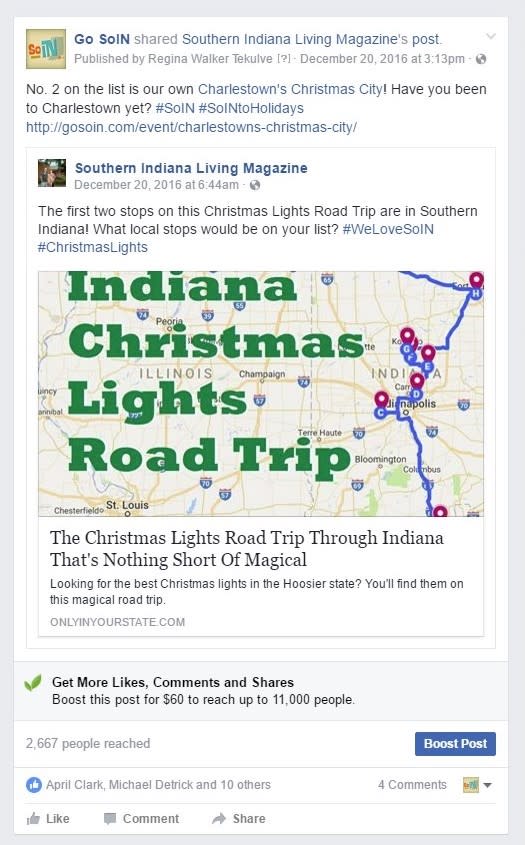525x845 pixels.
Task: View the 4 Comments link
Action: (412, 785)
